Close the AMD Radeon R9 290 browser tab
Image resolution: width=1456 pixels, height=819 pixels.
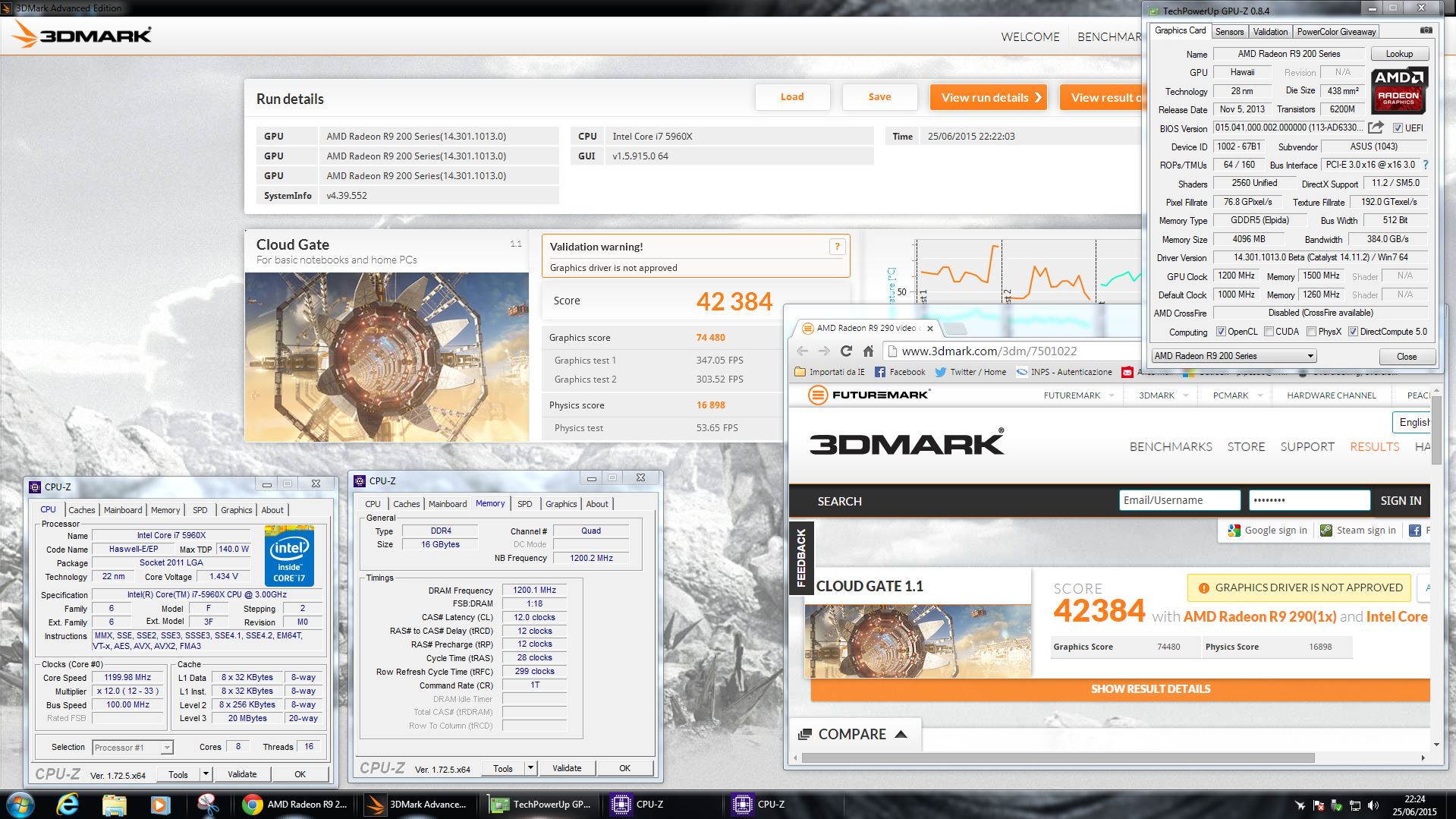pos(929,329)
